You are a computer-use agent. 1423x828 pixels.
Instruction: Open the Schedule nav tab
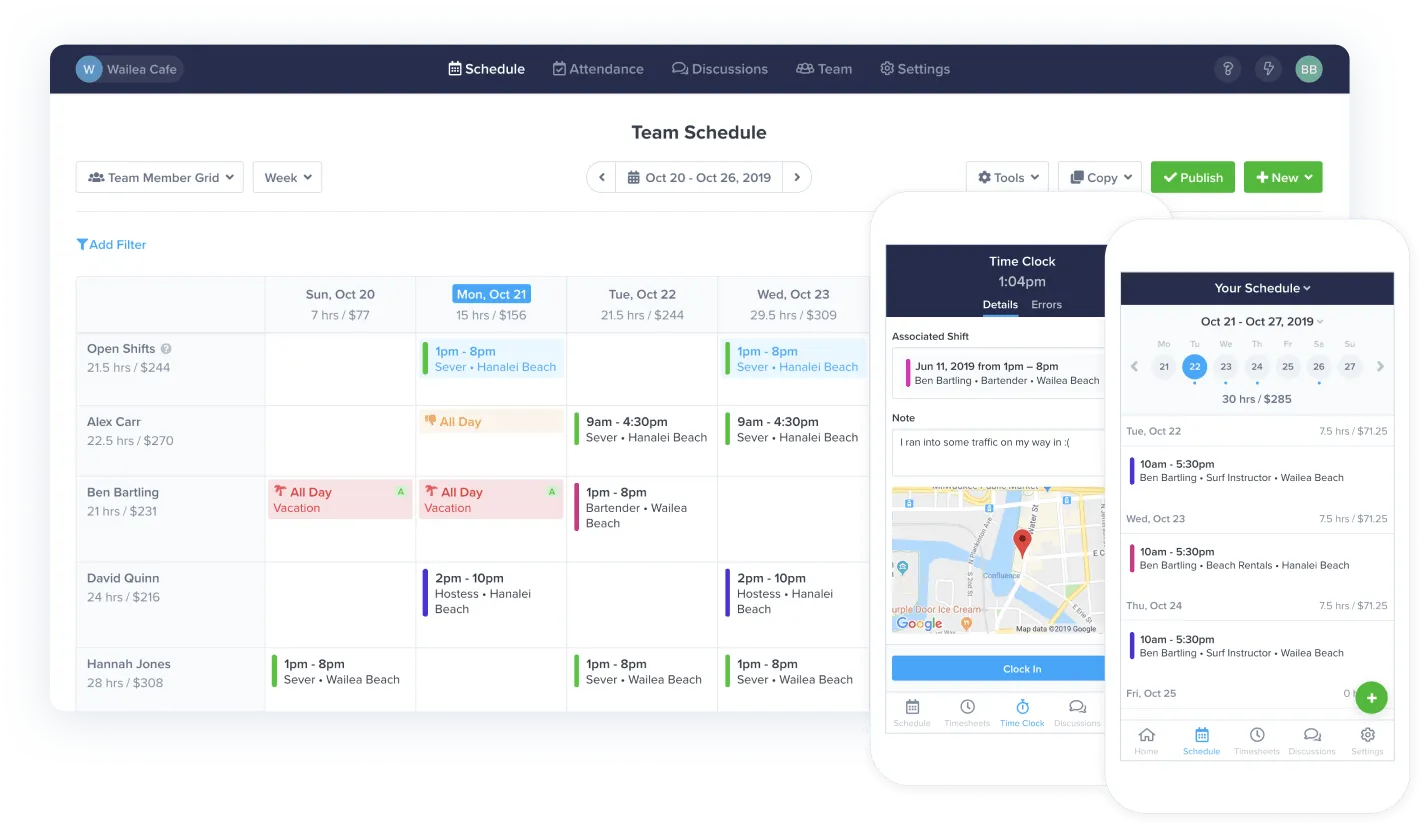tap(487, 69)
